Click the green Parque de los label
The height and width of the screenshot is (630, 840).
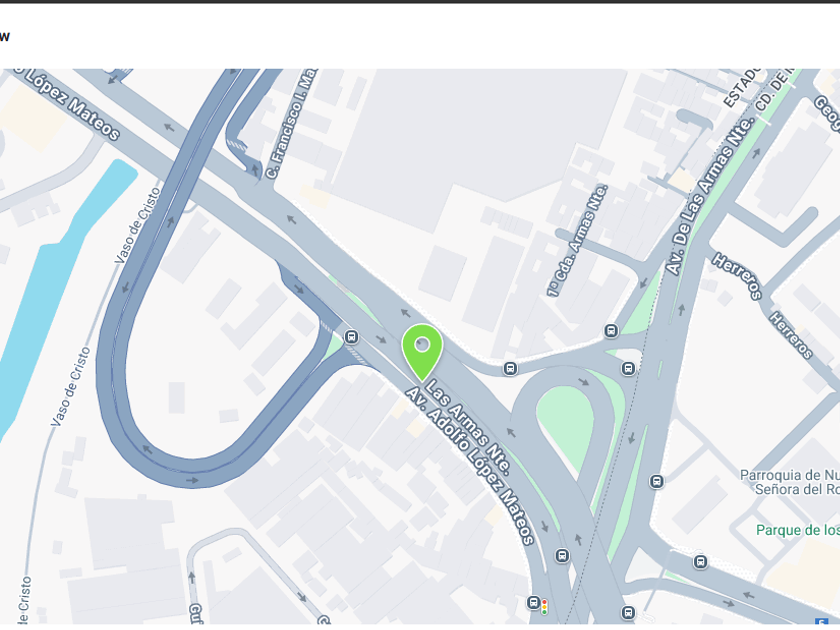[x=798, y=530]
